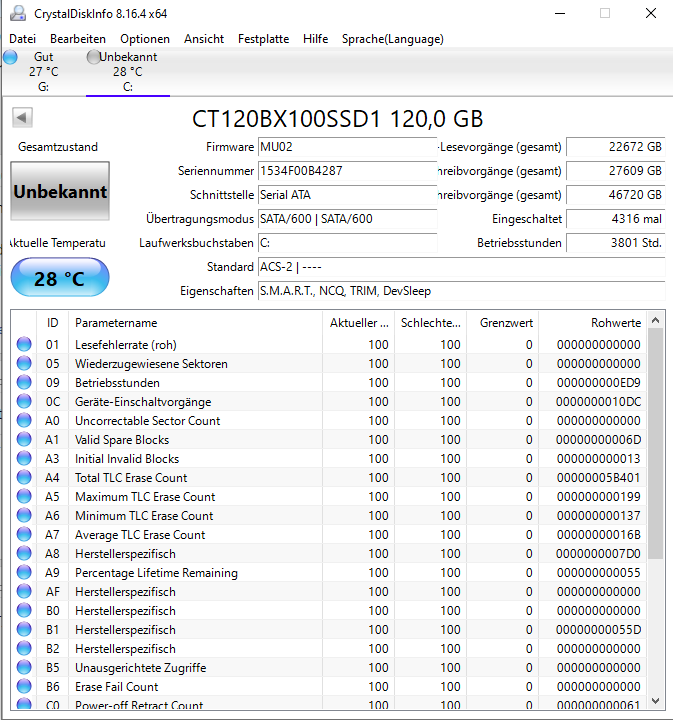Click status icon for Geräte-Einschaltvorgänge
This screenshot has height=720, width=673.
(x=24, y=401)
